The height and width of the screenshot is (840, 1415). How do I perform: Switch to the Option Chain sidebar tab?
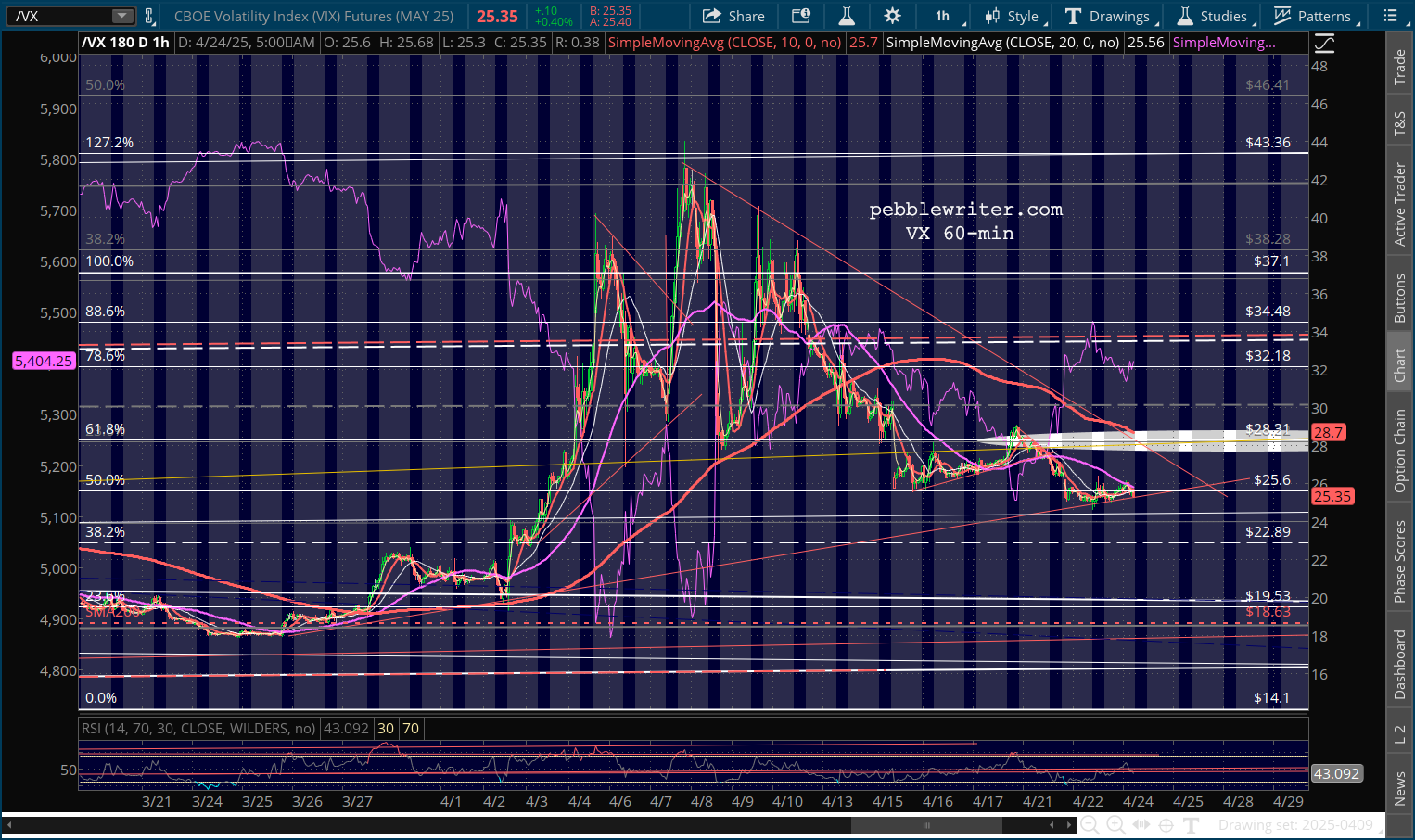click(x=1399, y=451)
